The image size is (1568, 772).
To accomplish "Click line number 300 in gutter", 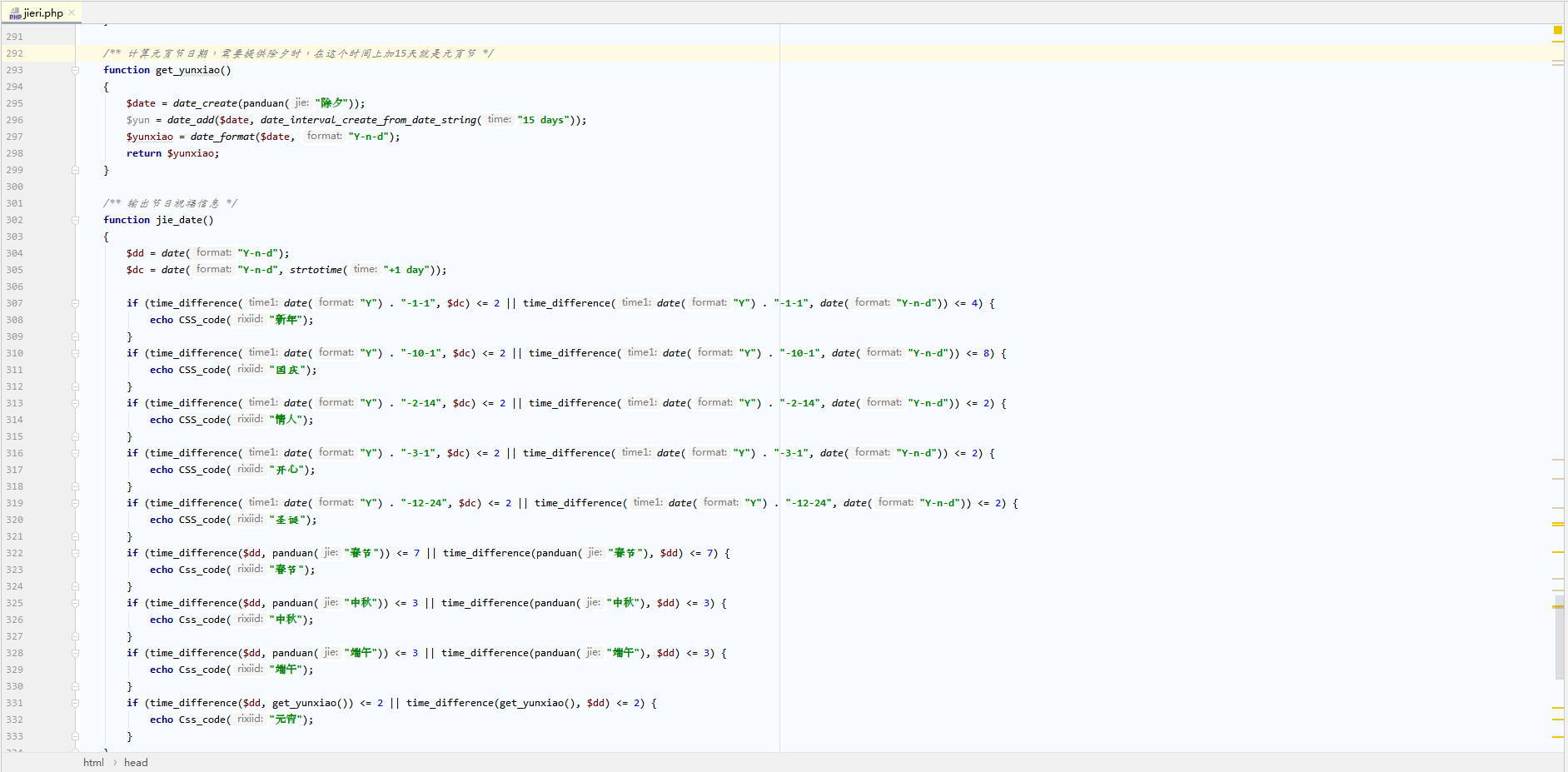I will click(15, 187).
